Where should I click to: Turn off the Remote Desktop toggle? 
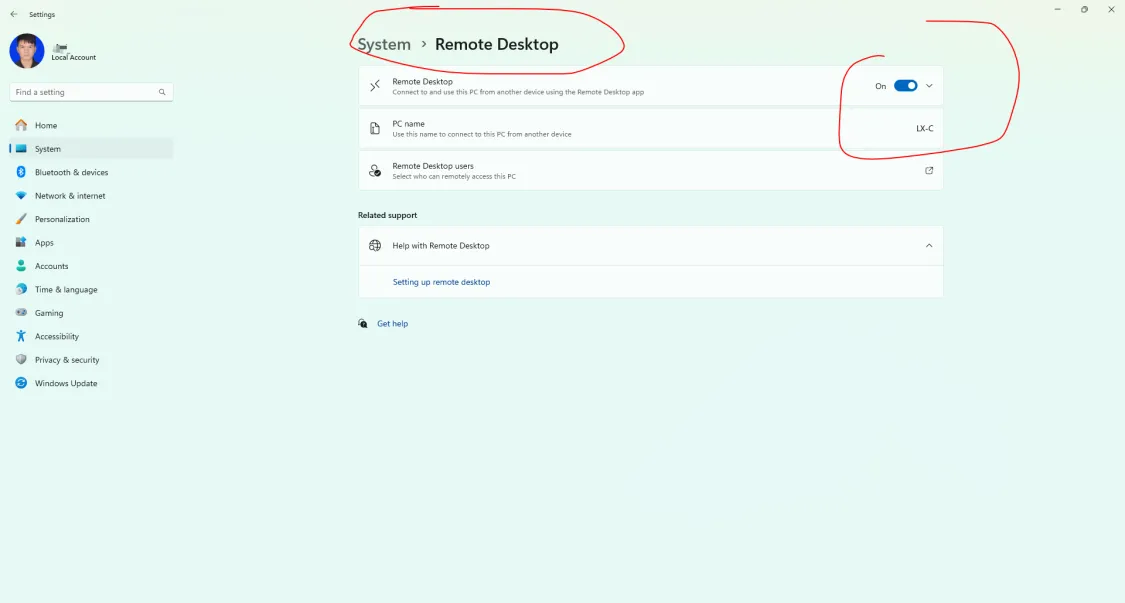pyautogui.click(x=905, y=86)
